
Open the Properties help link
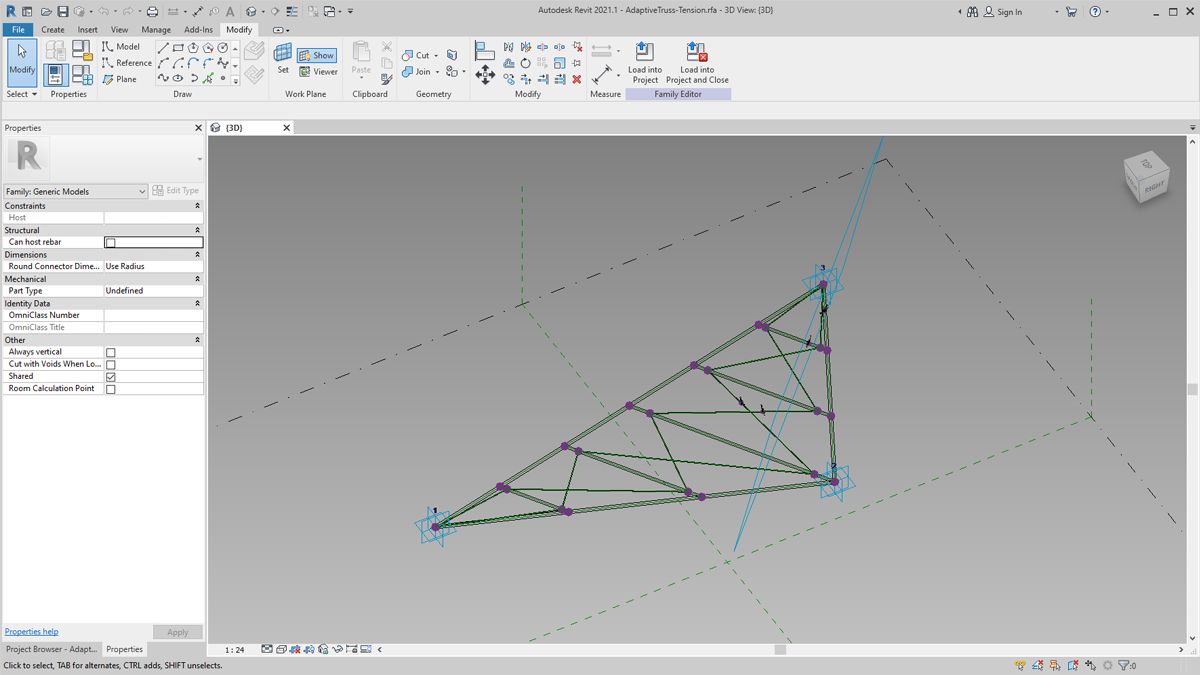(x=31, y=631)
